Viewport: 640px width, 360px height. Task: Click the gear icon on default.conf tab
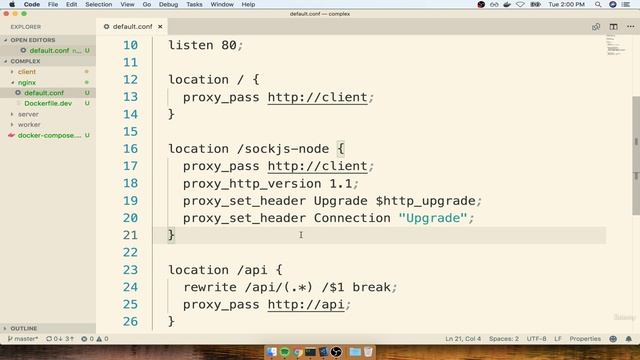pyautogui.click(x=106, y=27)
